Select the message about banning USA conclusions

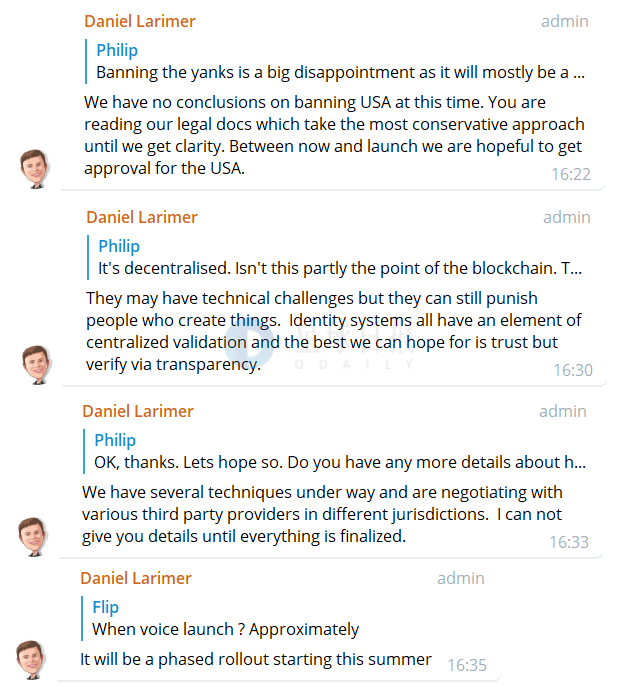(x=334, y=135)
